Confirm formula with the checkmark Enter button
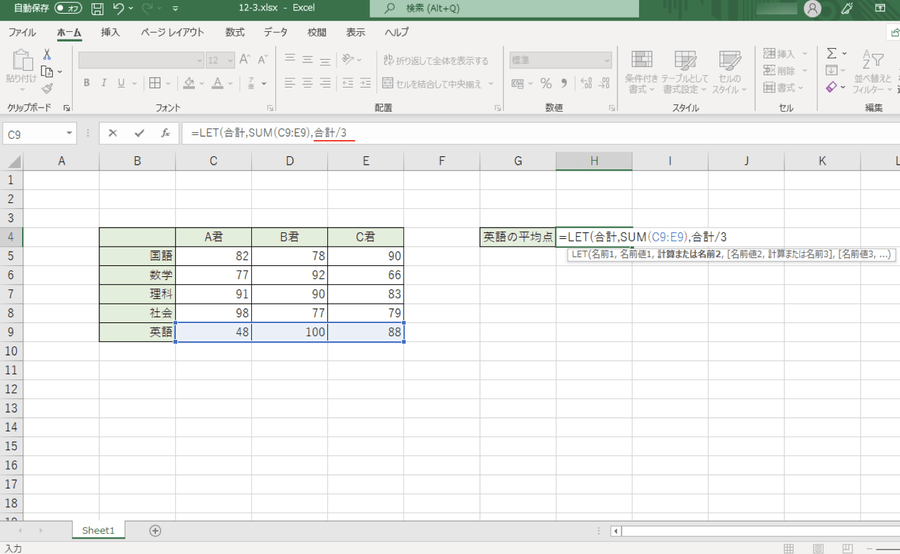900x554 pixels. (x=139, y=133)
